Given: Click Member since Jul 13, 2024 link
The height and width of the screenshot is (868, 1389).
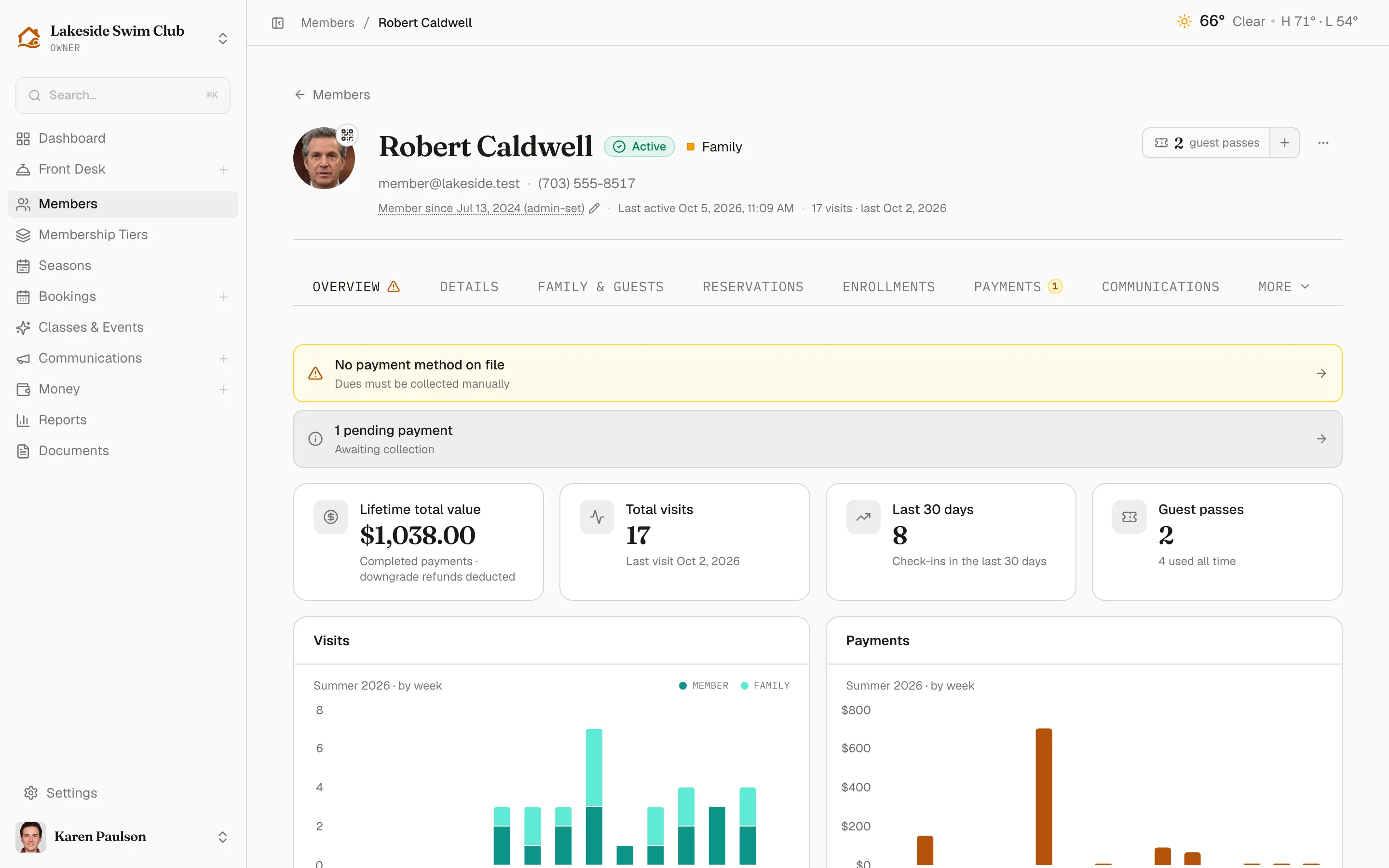Looking at the screenshot, I should (481, 208).
